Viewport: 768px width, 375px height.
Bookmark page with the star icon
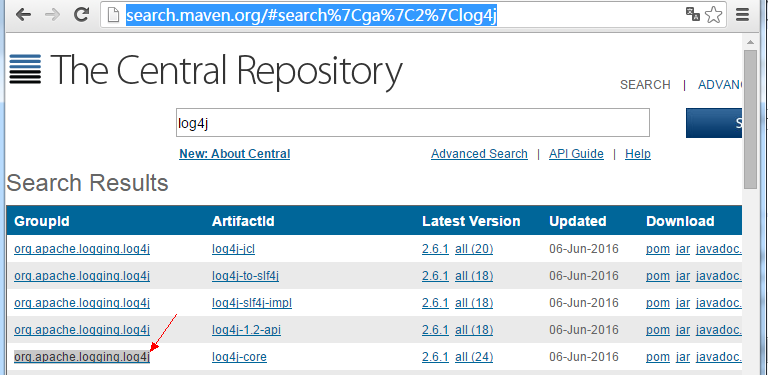coord(714,15)
